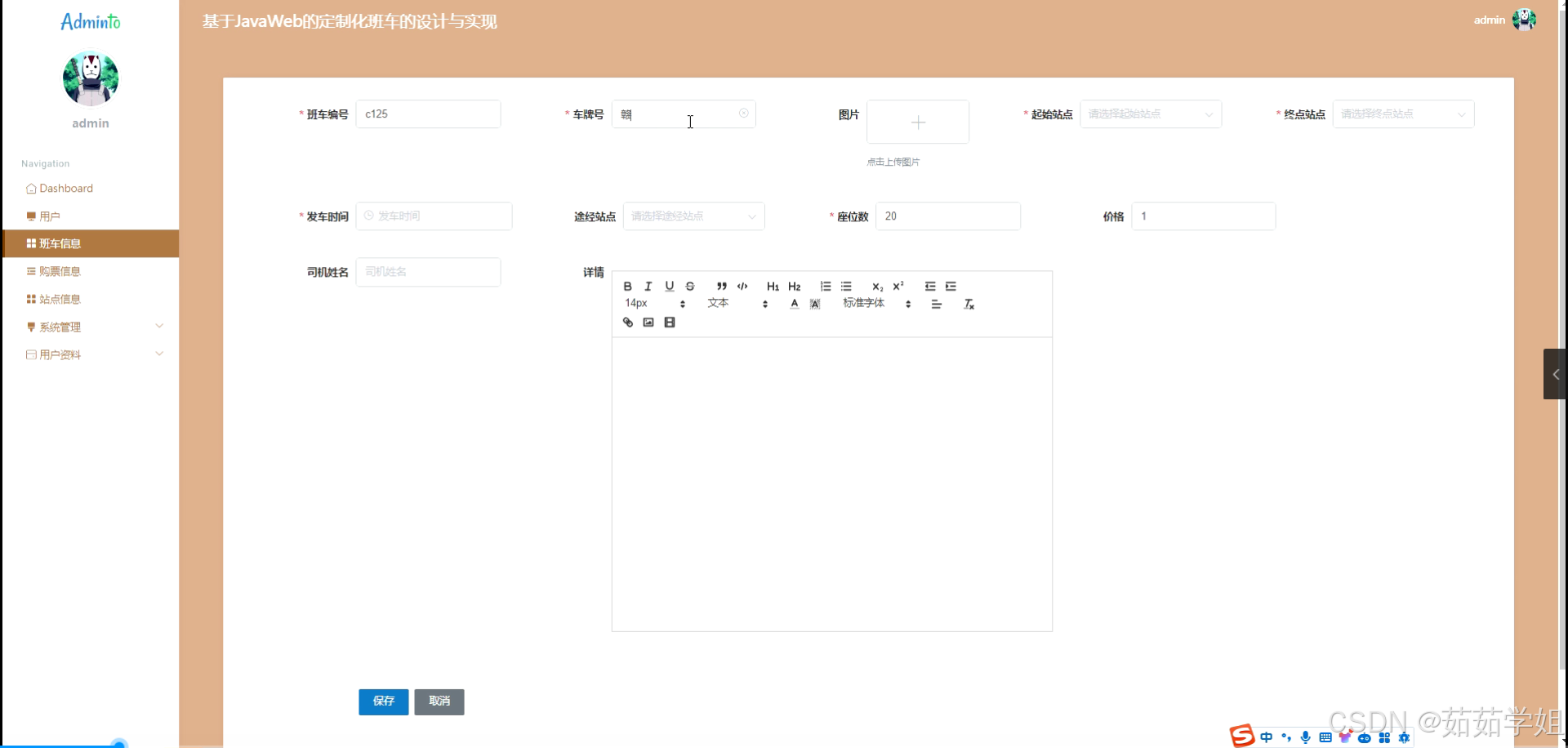Toggle unordered list in the editor

846,286
